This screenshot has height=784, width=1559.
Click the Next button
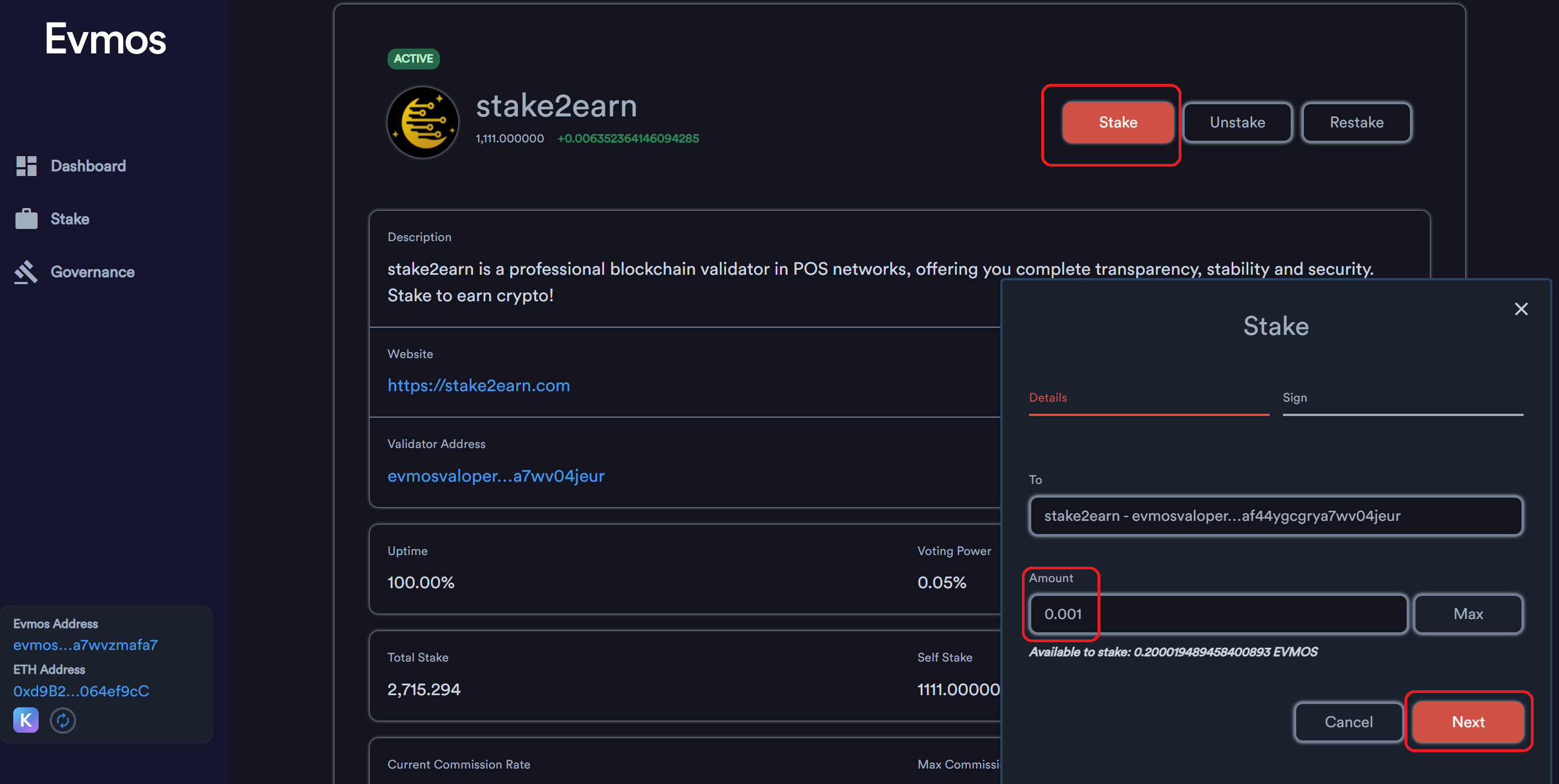pos(1467,722)
